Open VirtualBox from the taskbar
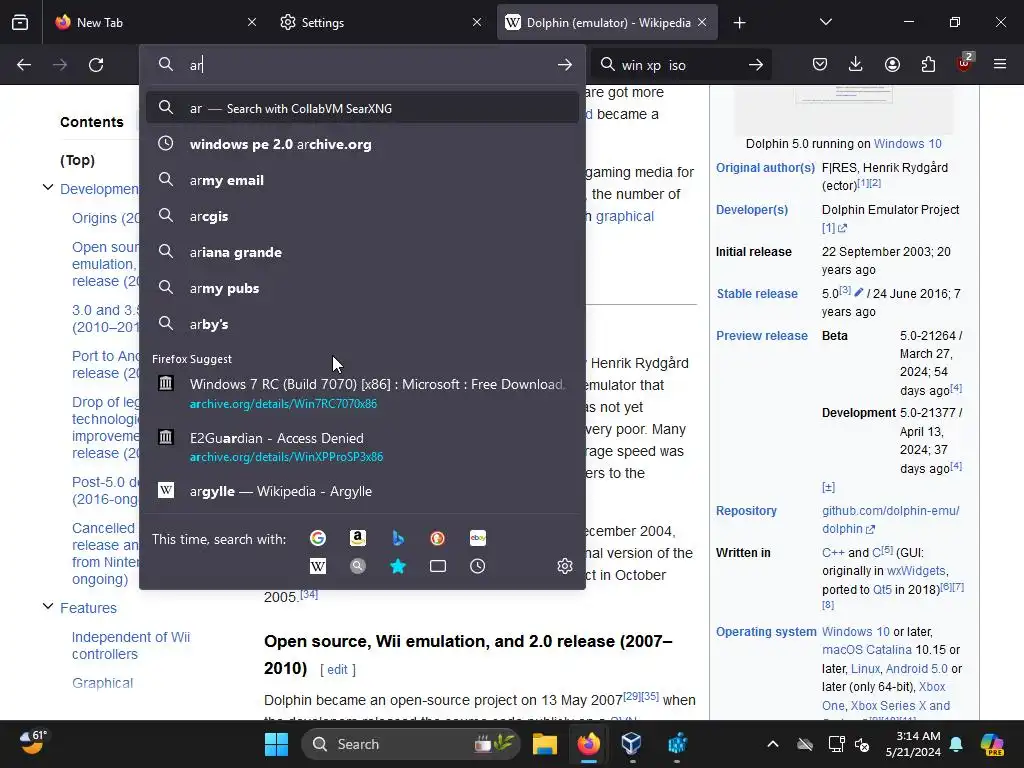This screenshot has height=768, width=1024. (x=632, y=744)
